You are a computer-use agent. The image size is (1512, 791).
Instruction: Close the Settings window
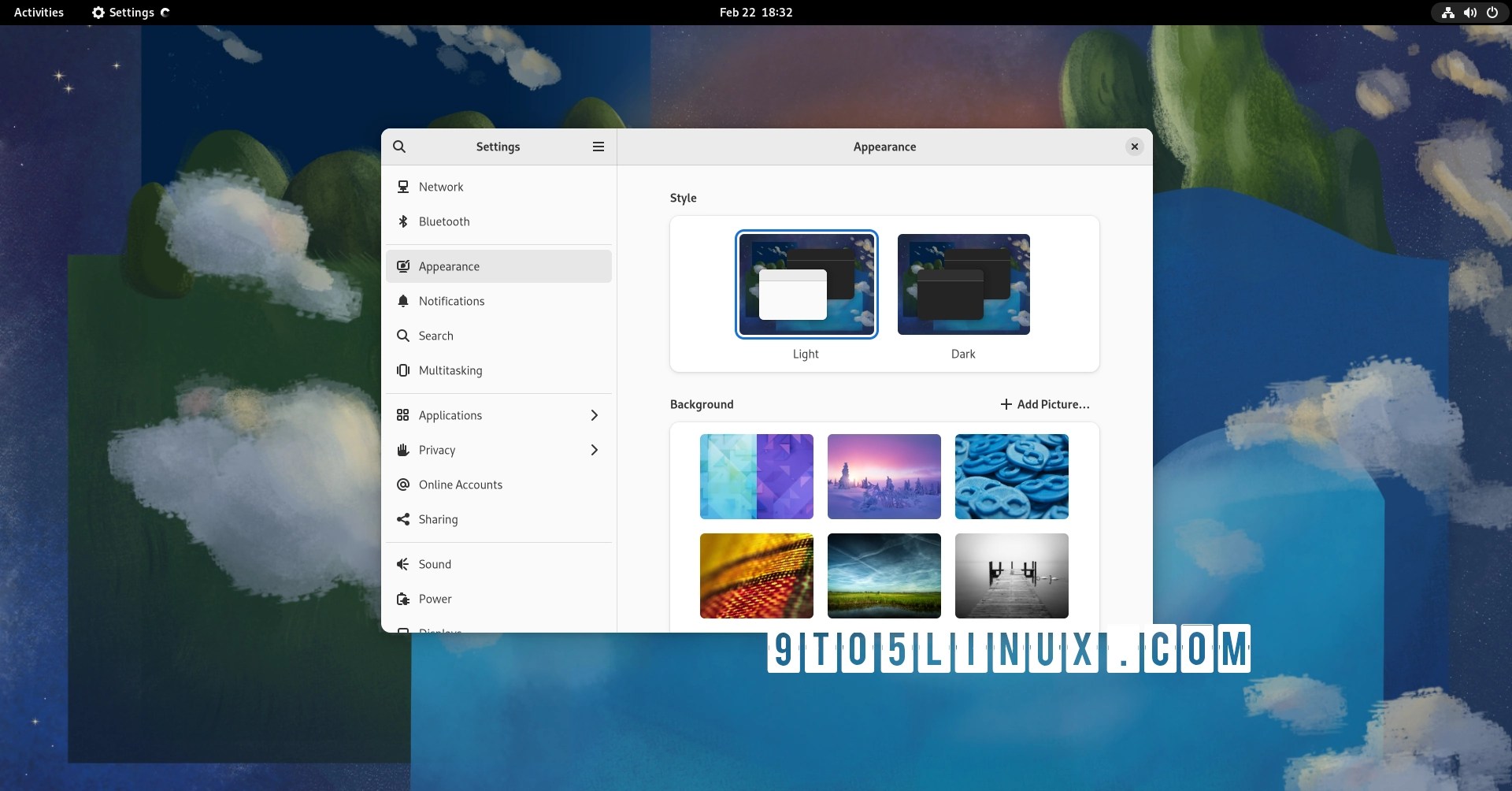[x=1135, y=147]
